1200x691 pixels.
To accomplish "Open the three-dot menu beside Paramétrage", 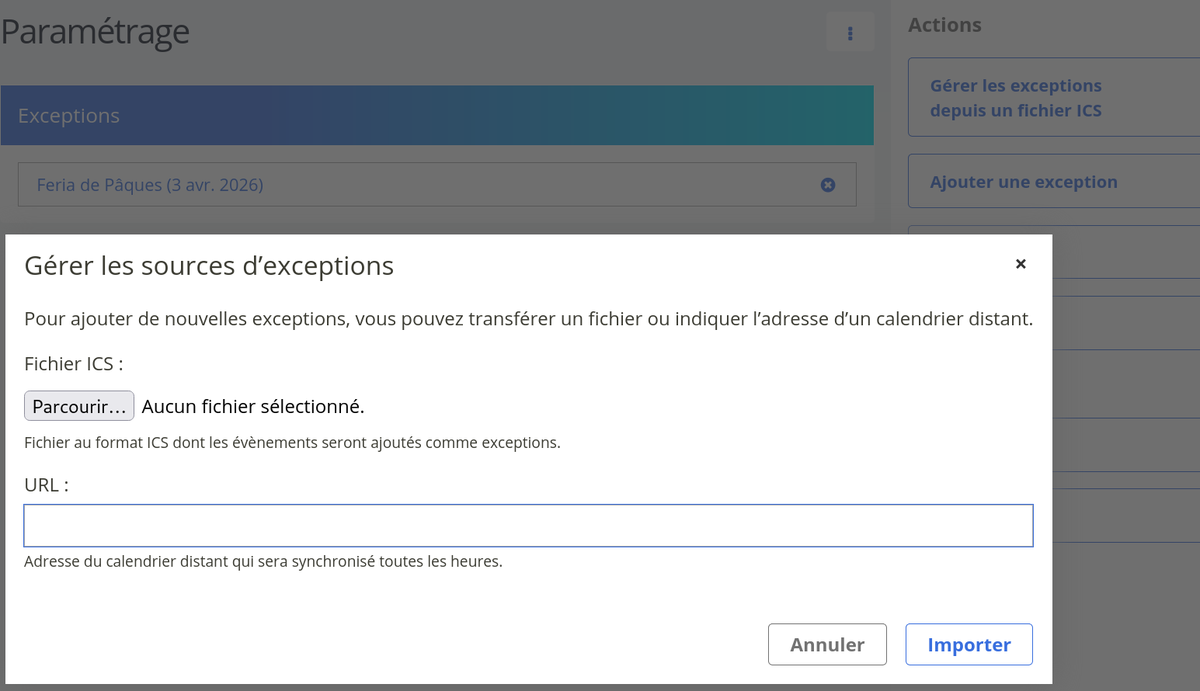I will [x=850, y=33].
